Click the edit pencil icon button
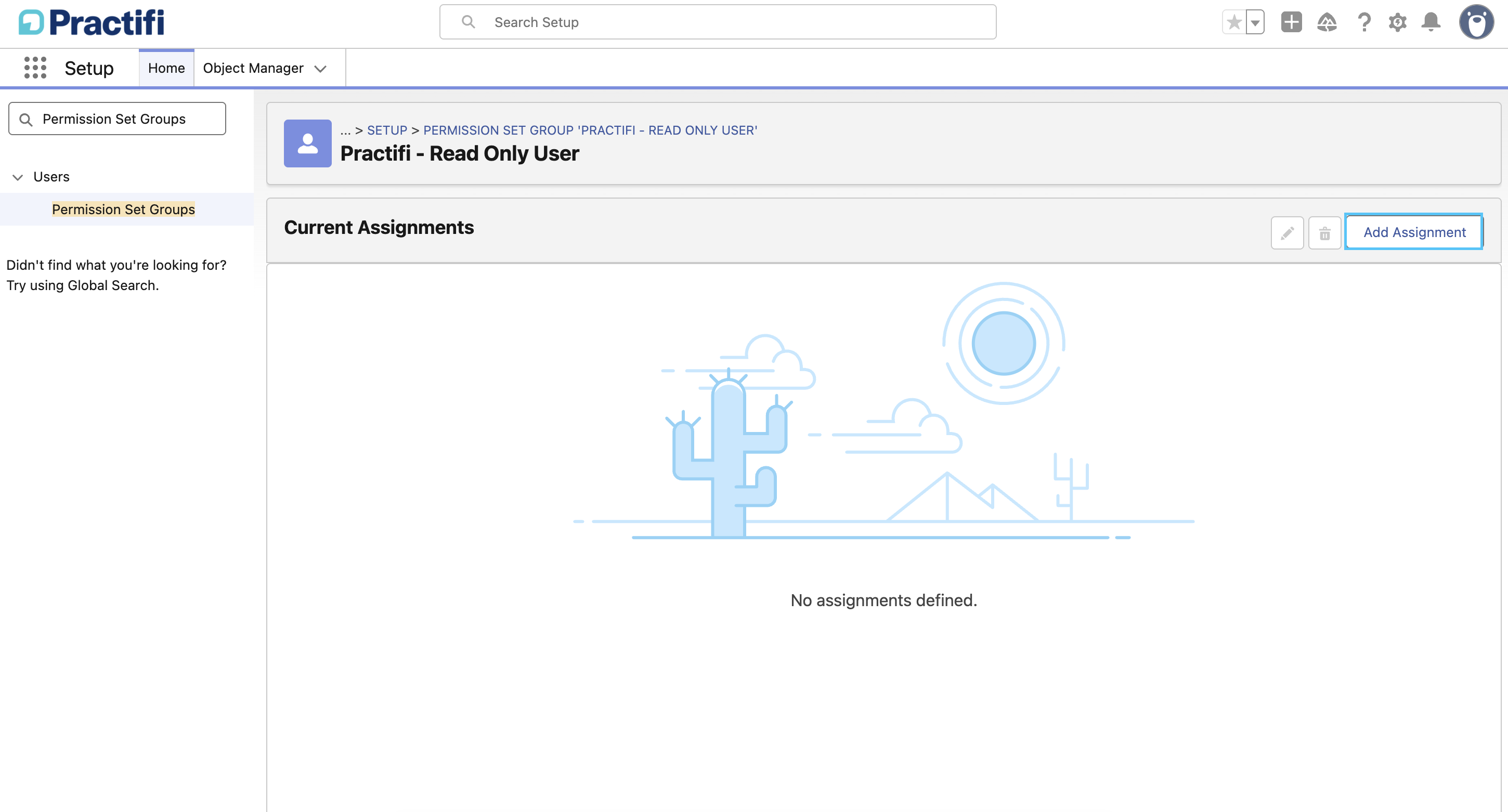The image size is (1508, 812). click(x=1288, y=233)
